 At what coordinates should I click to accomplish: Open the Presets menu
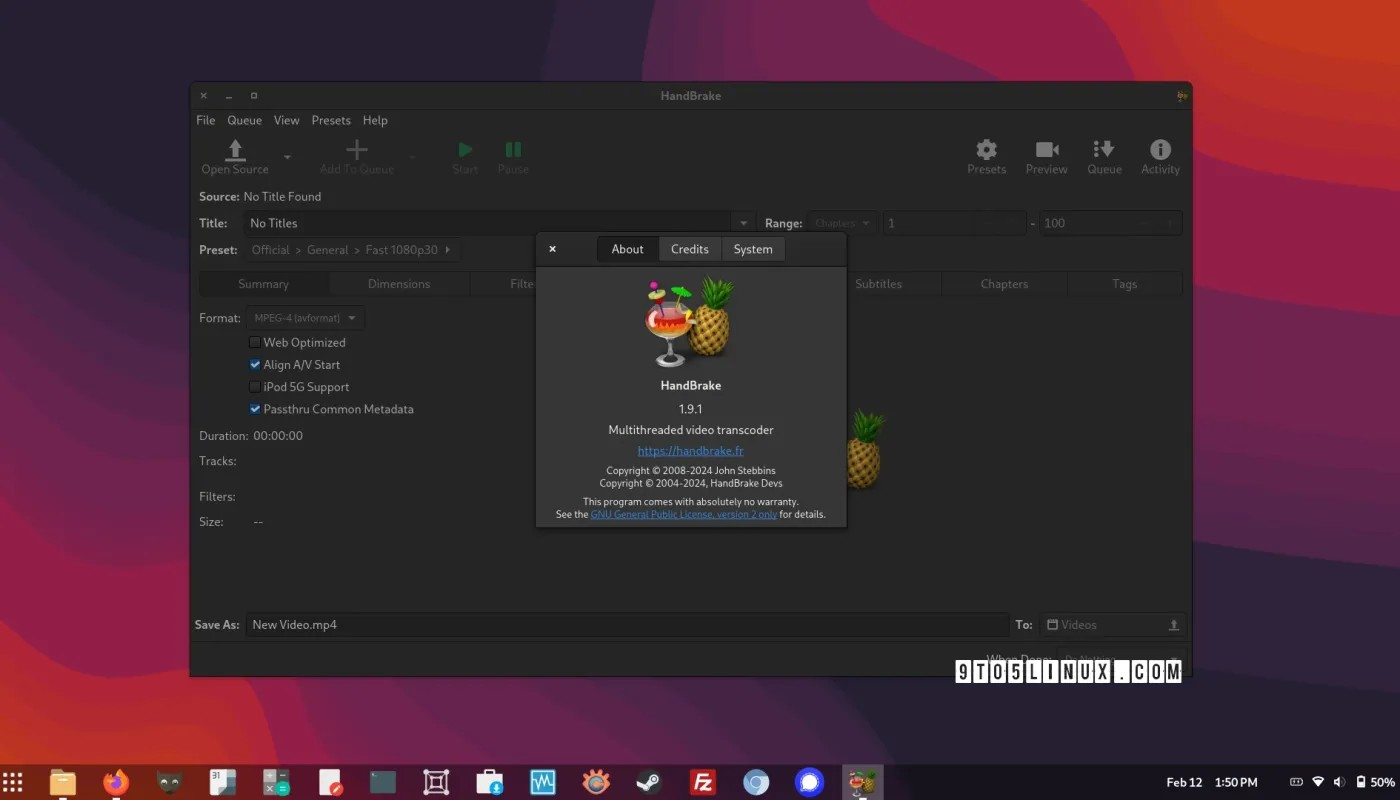click(331, 120)
